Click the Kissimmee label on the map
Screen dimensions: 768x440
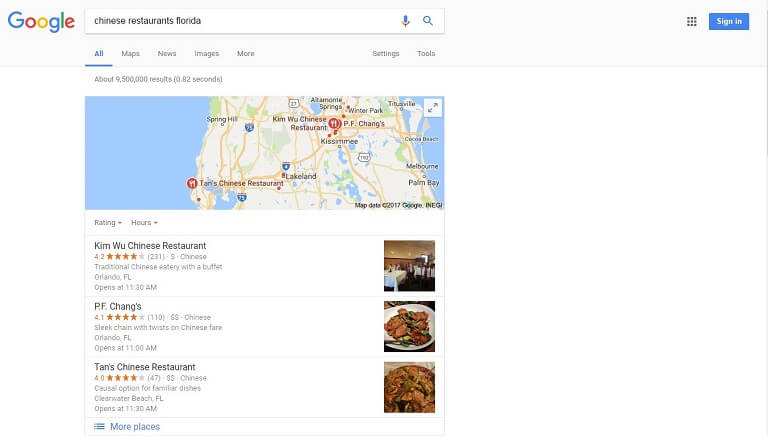point(339,141)
